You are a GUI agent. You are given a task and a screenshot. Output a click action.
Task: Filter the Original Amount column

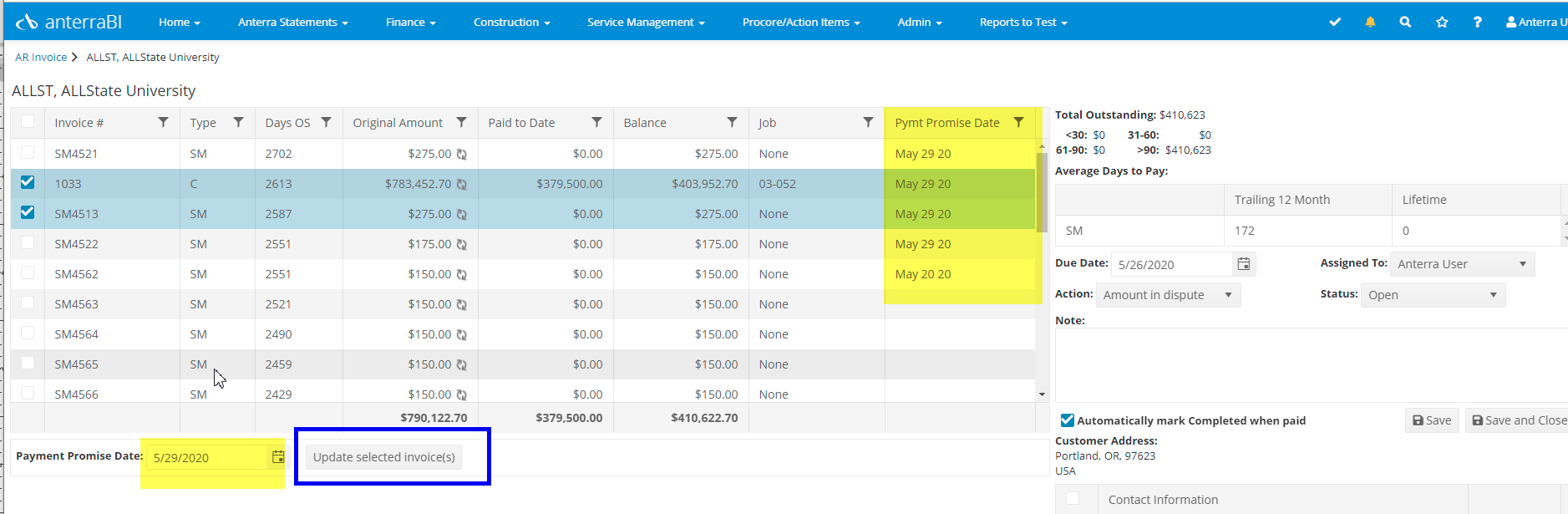point(461,122)
